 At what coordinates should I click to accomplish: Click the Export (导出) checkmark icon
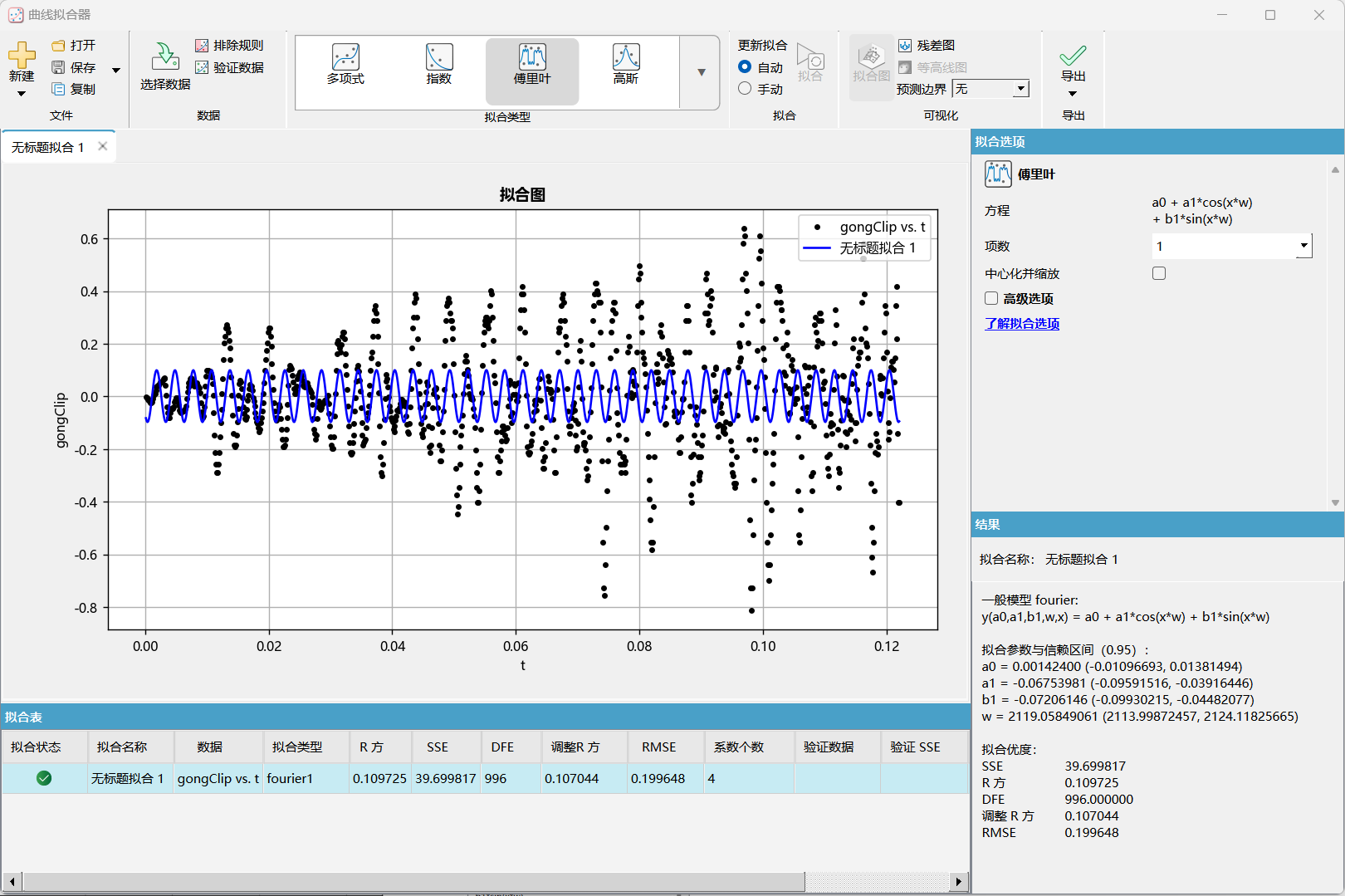point(1073,56)
